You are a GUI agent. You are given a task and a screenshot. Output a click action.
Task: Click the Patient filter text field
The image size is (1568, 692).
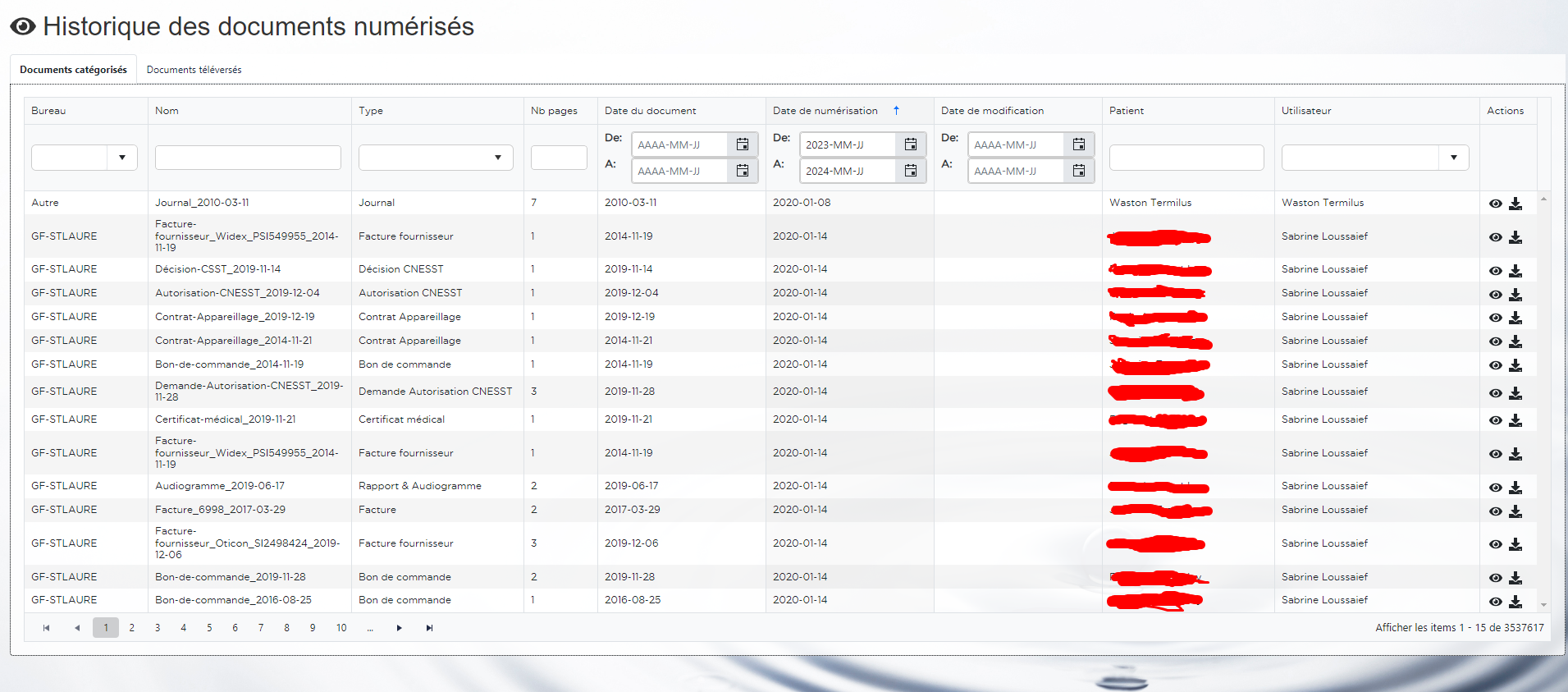(x=1186, y=158)
